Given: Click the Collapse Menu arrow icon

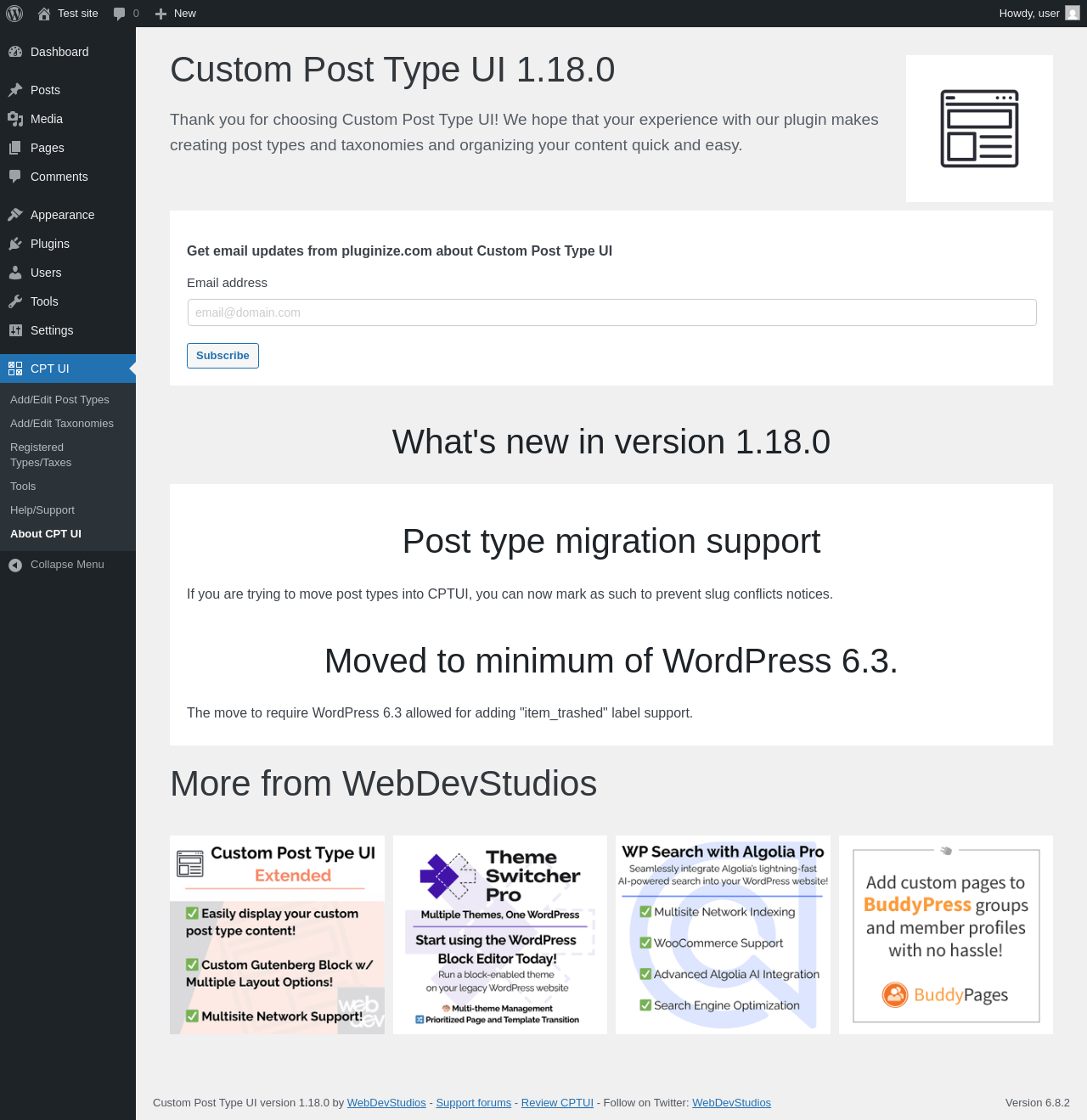Looking at the screenshot, I should 15,565.
